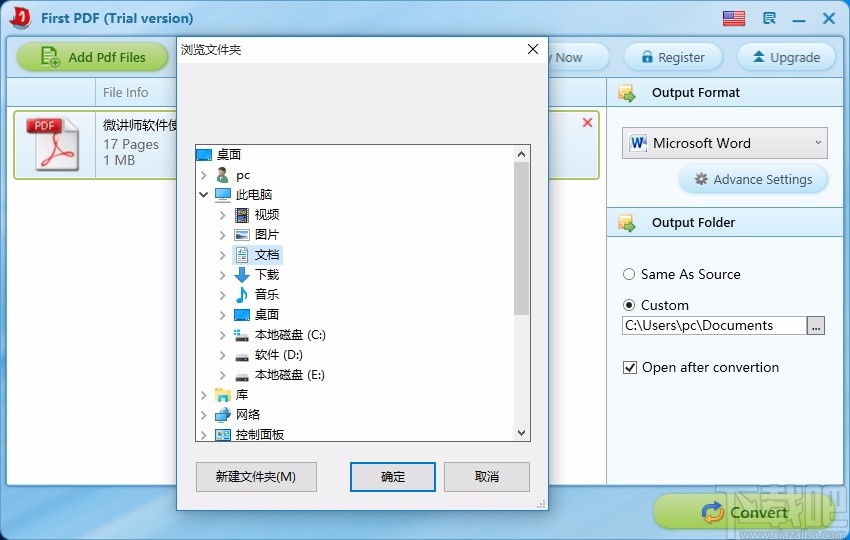The height and width of the screenshot is (540, 850).
Task: Expand the 音乐 tree node
Action: point(222,295)
